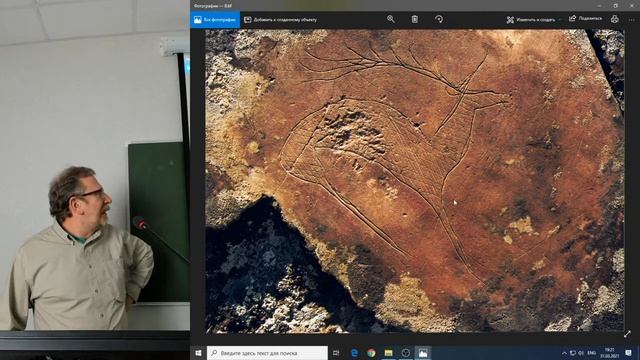
Task: Open 'Все фотографии' (All photos) view
Action: (215, 20)
